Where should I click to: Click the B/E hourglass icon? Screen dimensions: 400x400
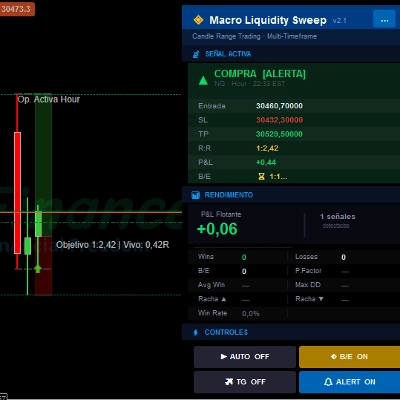coord(262,177)
